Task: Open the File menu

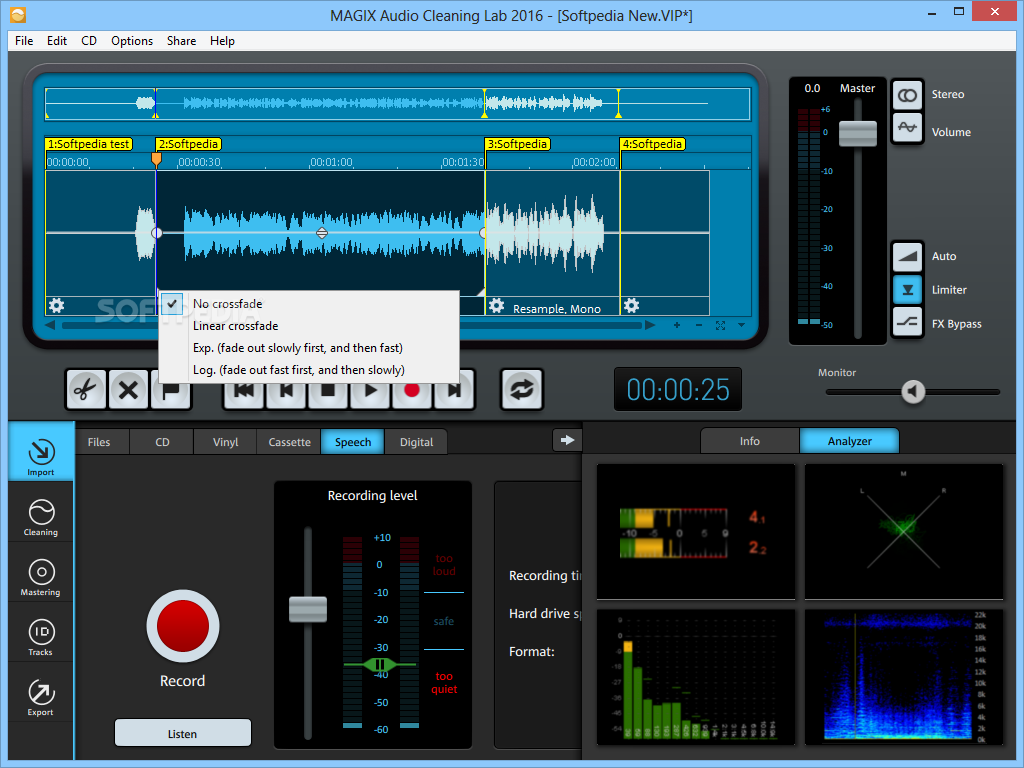Action: [x=24, y=40]
